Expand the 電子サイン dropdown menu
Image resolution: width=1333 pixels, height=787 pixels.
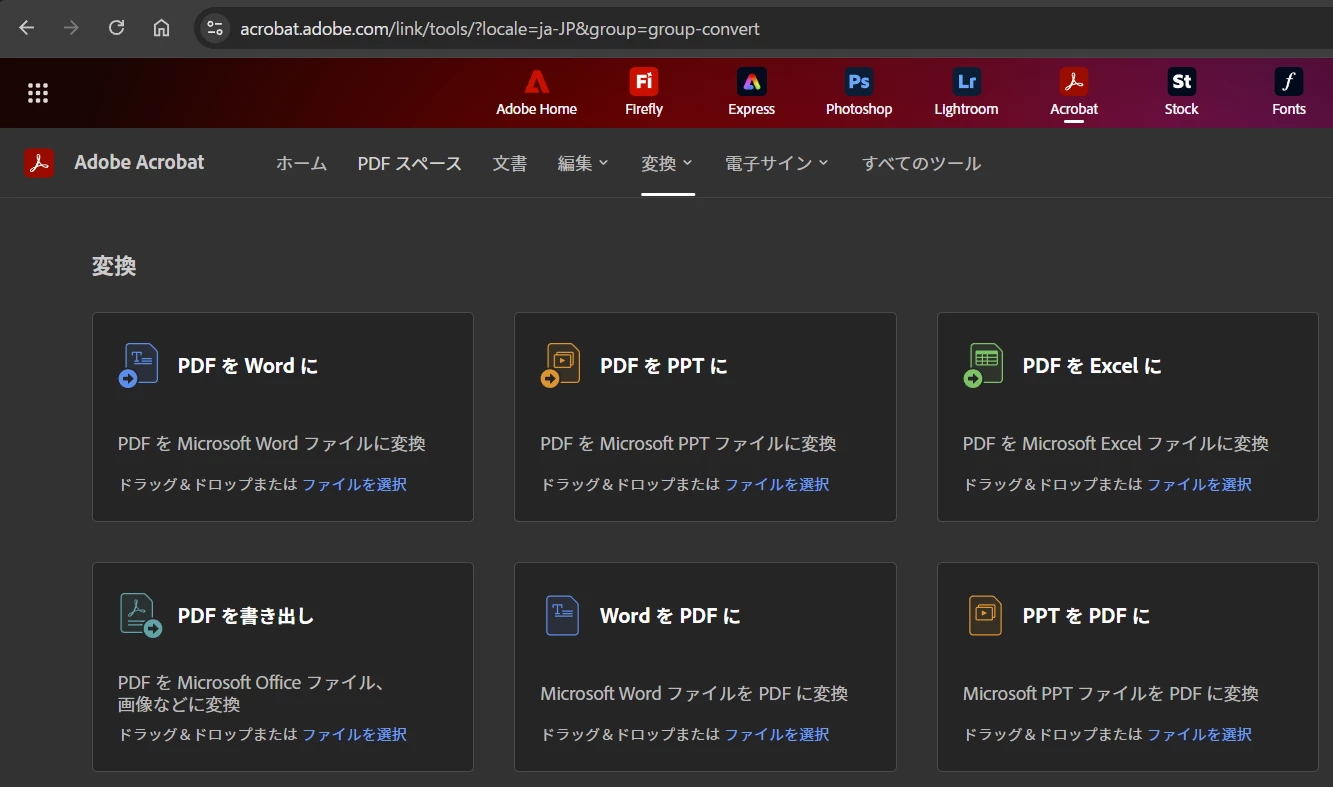[x=777, y=163]
